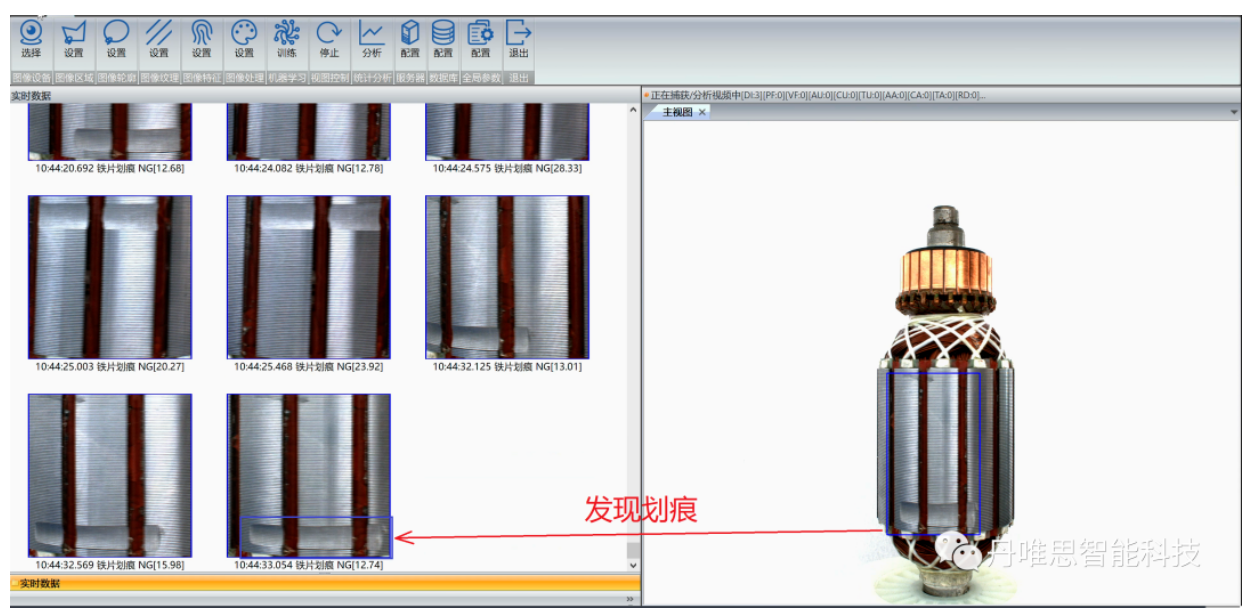
Task: Click the scroll-up arrow of thumbnail list
Action: coord(631,110)
